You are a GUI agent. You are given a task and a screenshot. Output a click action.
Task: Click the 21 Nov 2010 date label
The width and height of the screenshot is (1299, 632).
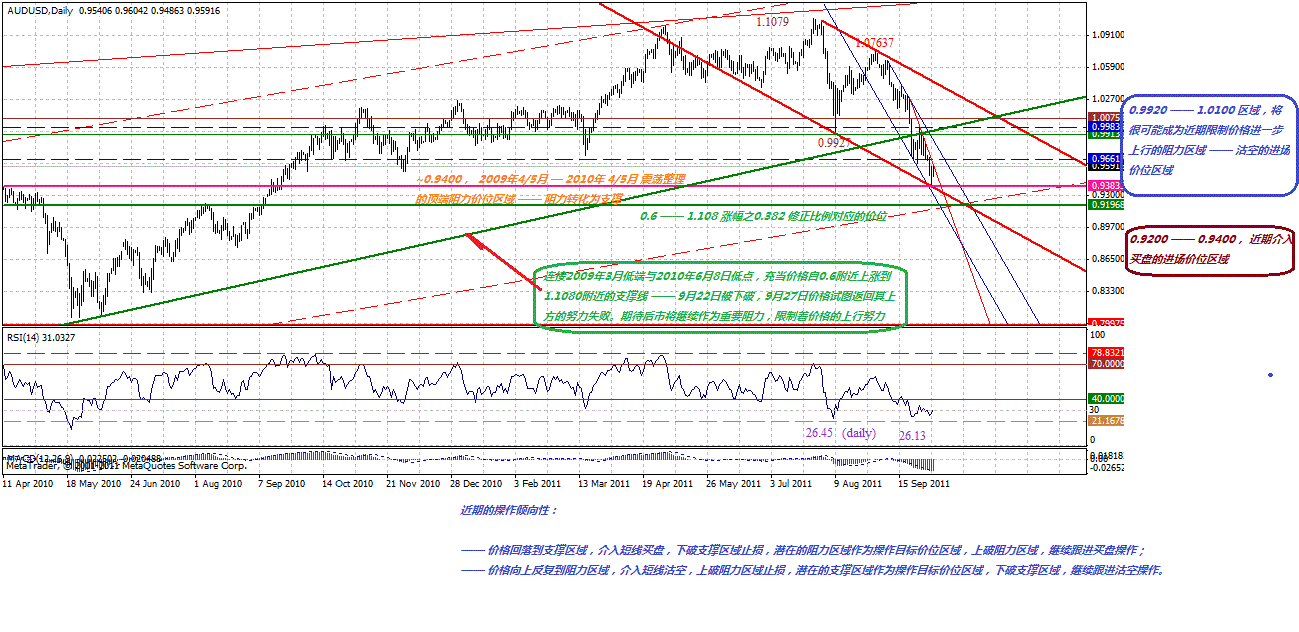[x=411, y=483]
